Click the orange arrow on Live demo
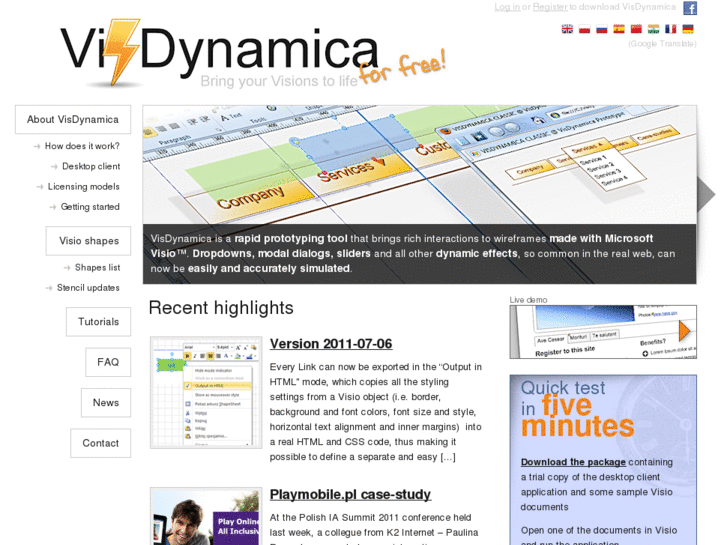 click(684, 331)
